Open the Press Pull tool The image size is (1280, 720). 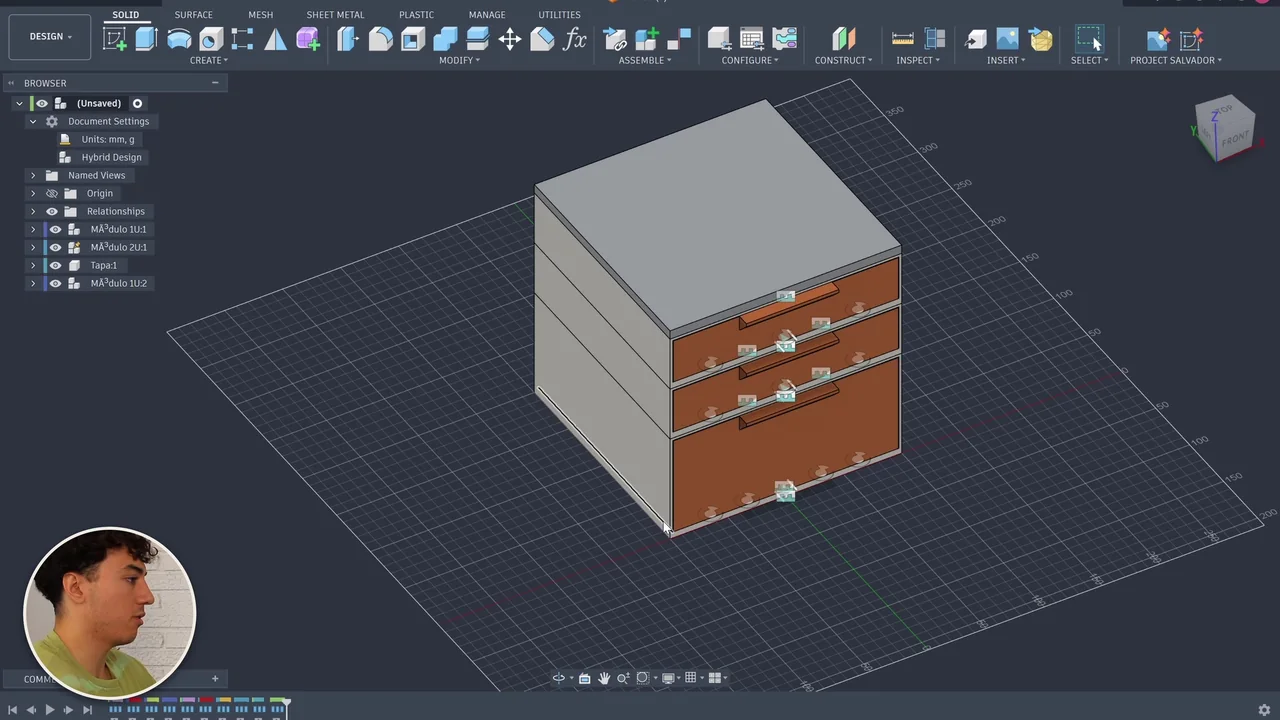coord(348,39)
